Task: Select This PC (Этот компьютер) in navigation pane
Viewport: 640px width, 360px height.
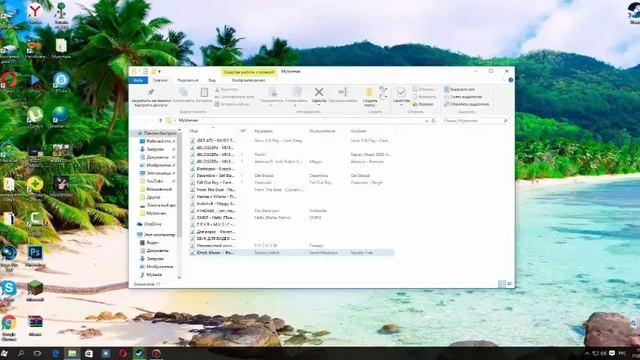Action: coord(156,235)
